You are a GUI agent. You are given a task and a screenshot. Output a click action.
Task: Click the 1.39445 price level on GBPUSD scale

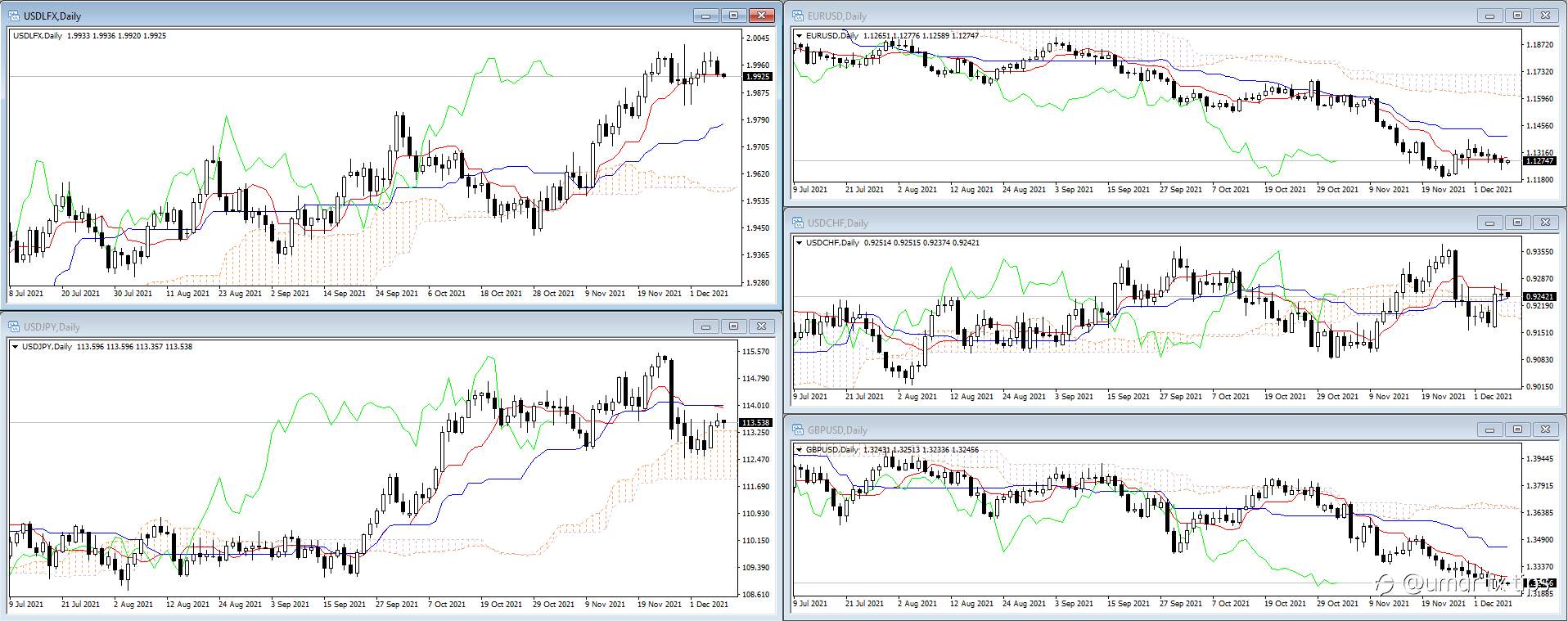pos(1539,459)
